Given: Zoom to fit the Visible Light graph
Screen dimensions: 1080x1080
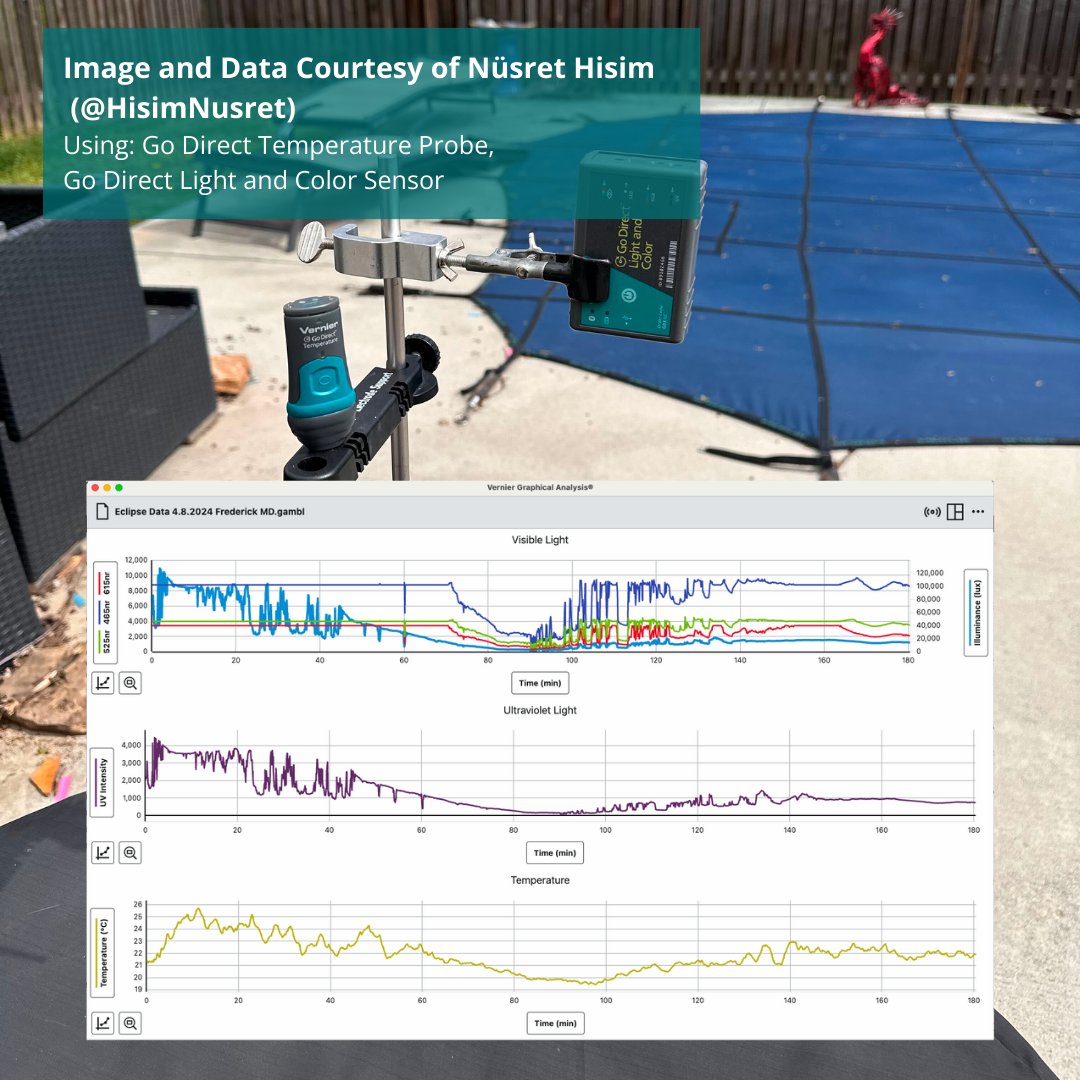Looking at the screenshot, I should click(x=128, y=683).
